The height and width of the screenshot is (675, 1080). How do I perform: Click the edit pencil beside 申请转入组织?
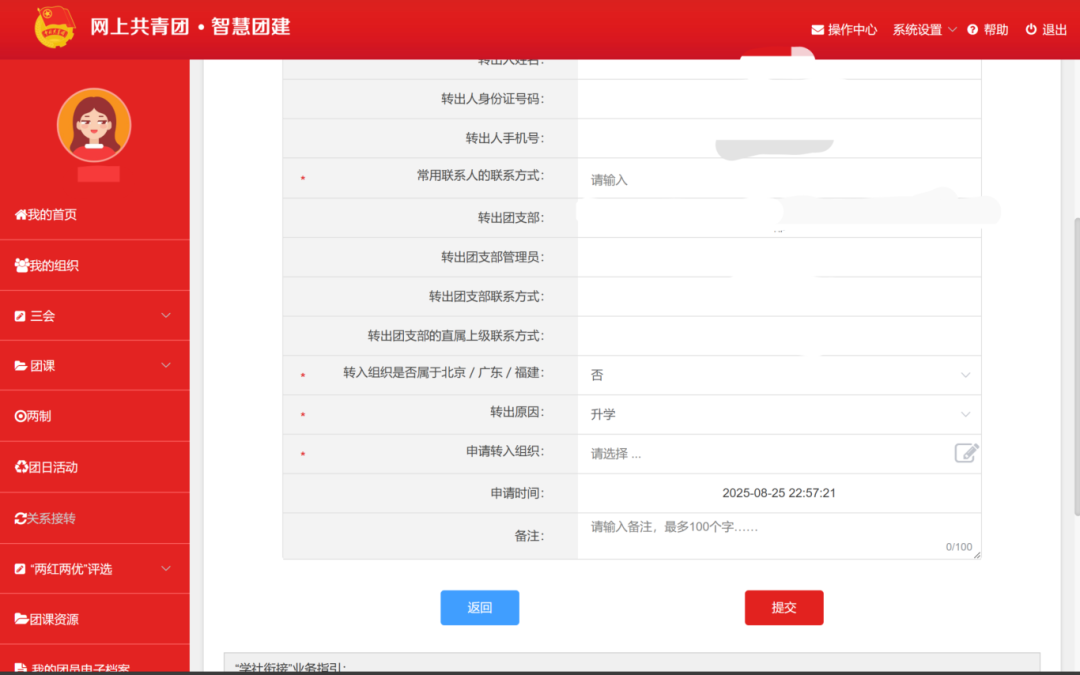coord(965,453)
